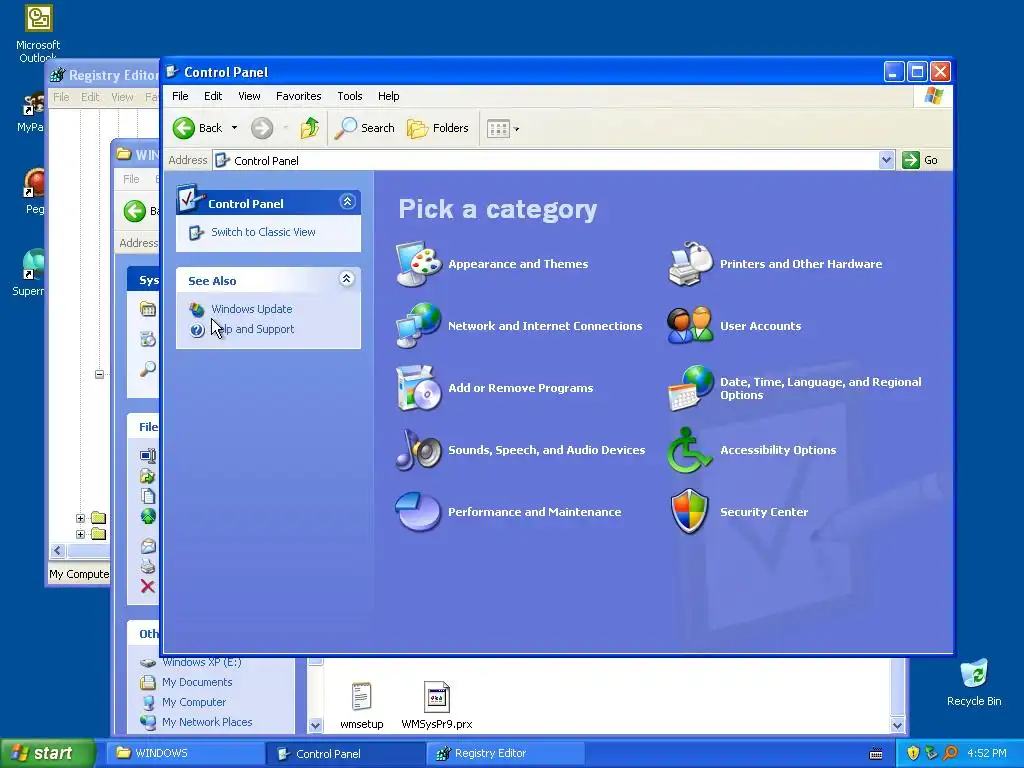The height and width of the screenshot is (768, 1024).
Task: Open the Tools menu
Action: 349,96
